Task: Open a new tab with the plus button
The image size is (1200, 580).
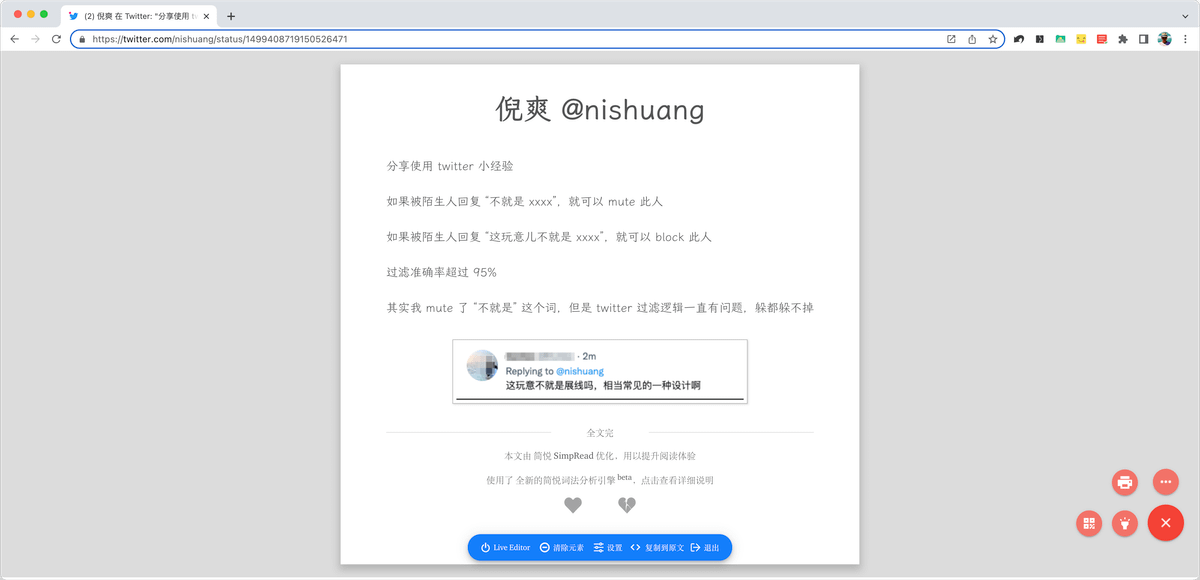Action: tap(231, 16)
